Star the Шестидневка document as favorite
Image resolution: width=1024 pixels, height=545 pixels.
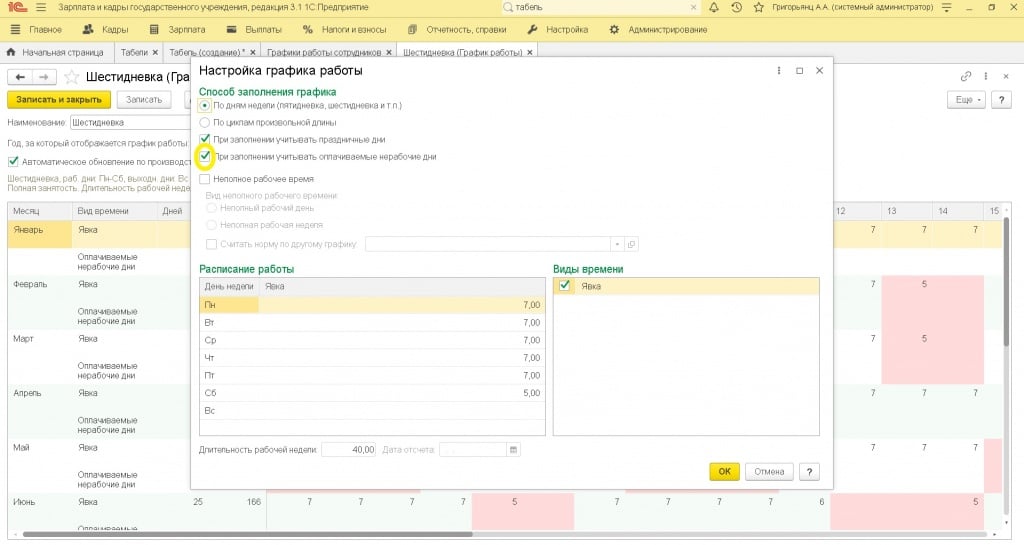[72, 77]
